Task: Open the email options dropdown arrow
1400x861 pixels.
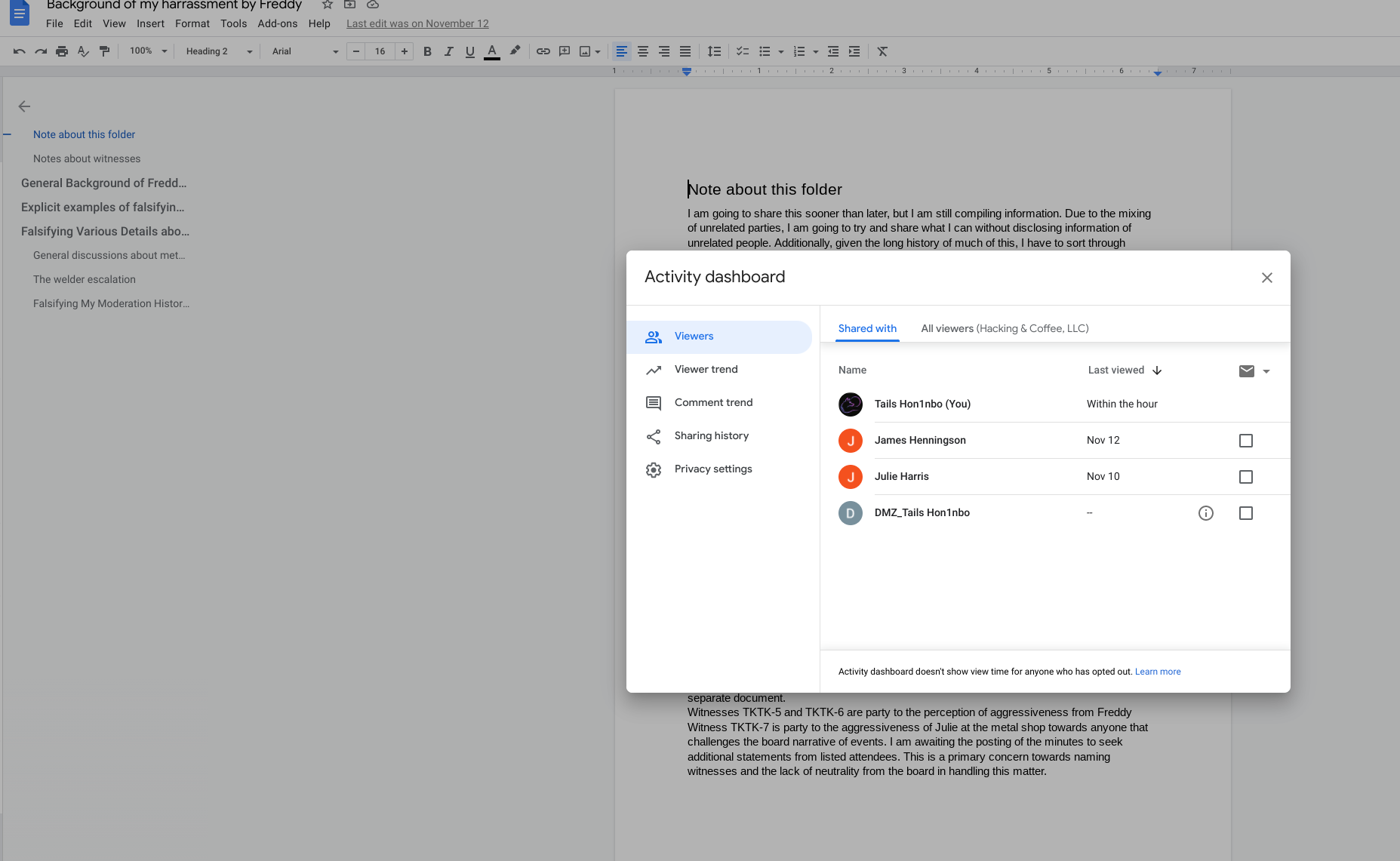Action: pos(1266,371)
